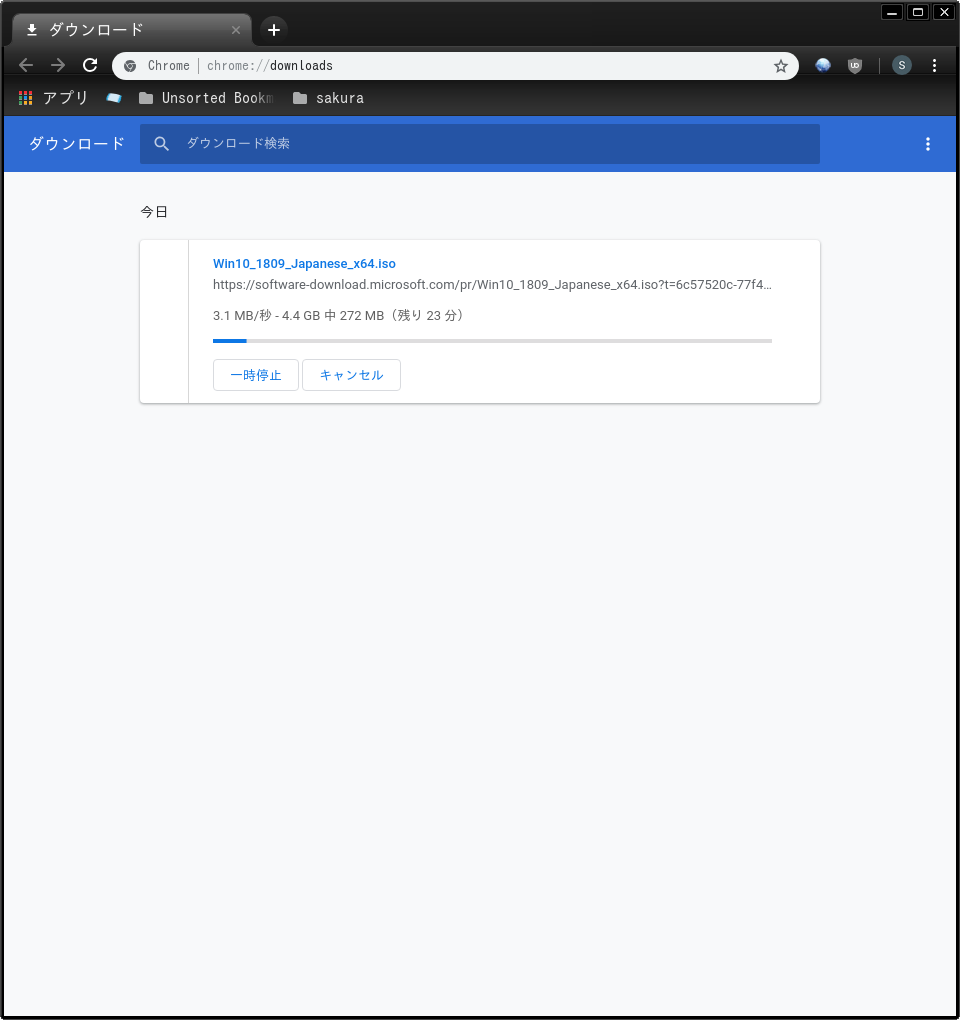Open the アプリ apps shortcut
Image resolution: width=960 pixels, height=1020 pixels.
tap(53, 98)
